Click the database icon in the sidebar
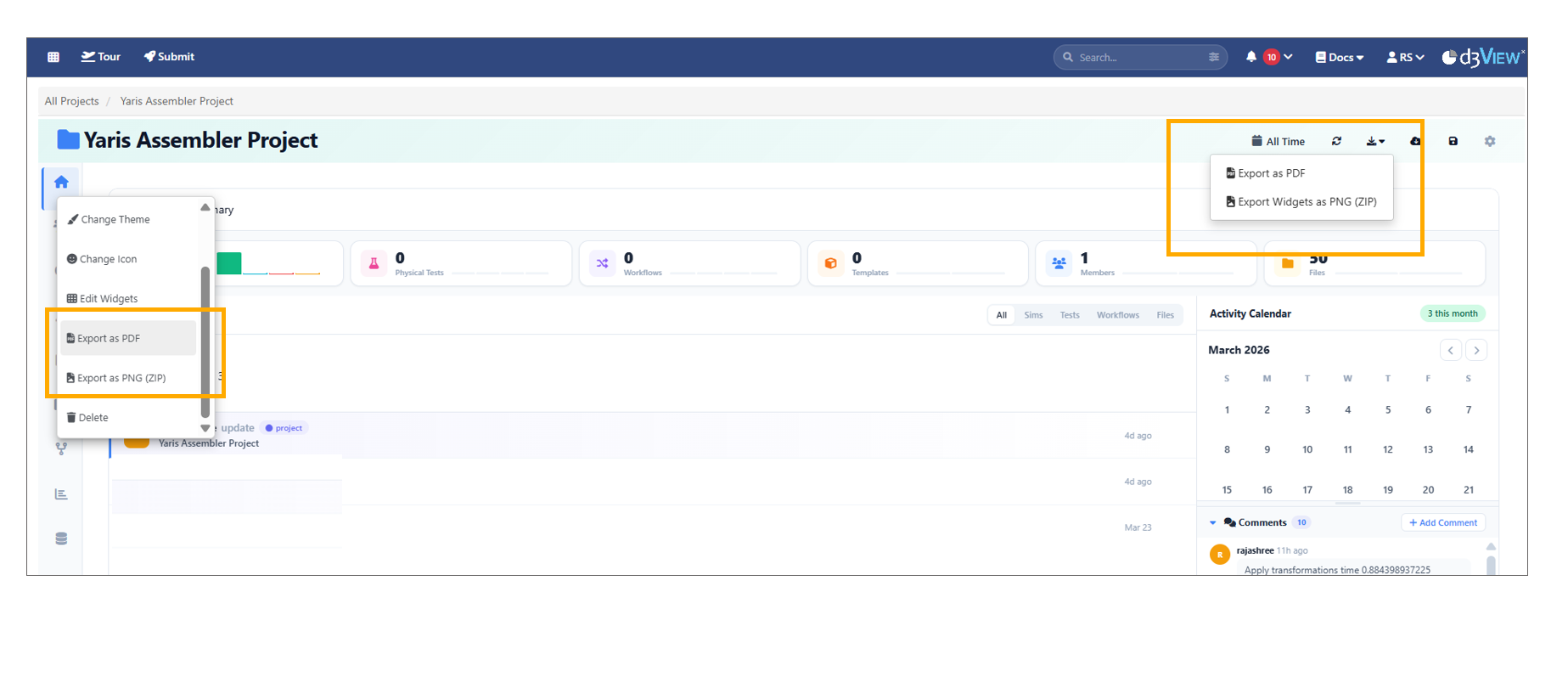The width and height of the screenshot is (1568, 699). click(61, 538)
